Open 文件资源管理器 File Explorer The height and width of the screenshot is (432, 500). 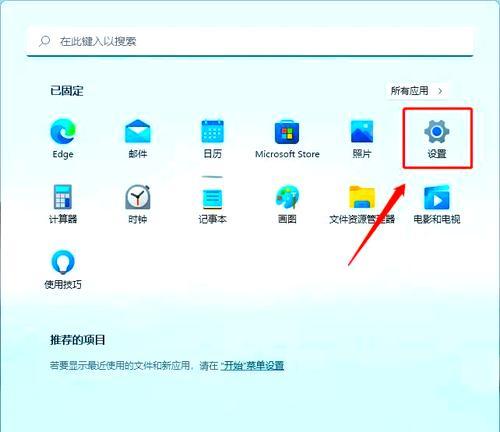click(362, 204)
